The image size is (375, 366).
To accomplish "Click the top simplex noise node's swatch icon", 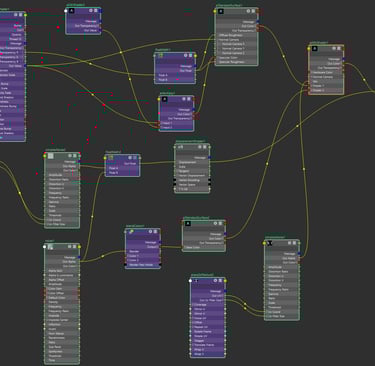I will pyautogui.click(x=50, y=156).
